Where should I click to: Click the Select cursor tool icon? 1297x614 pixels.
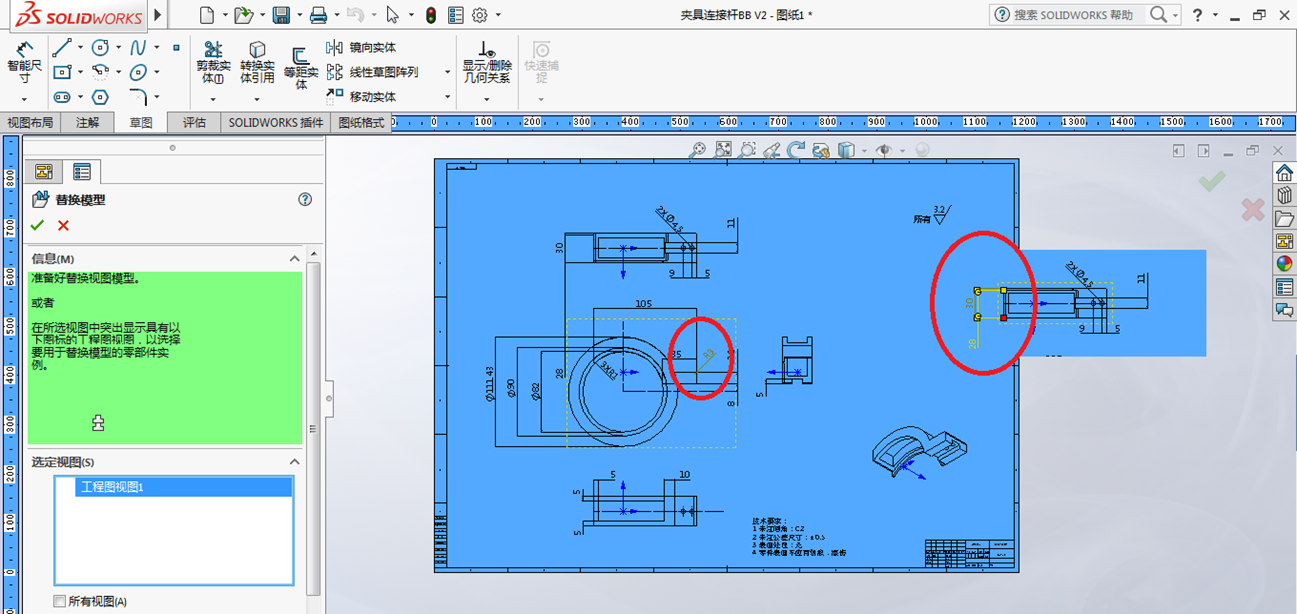[392, 15]
